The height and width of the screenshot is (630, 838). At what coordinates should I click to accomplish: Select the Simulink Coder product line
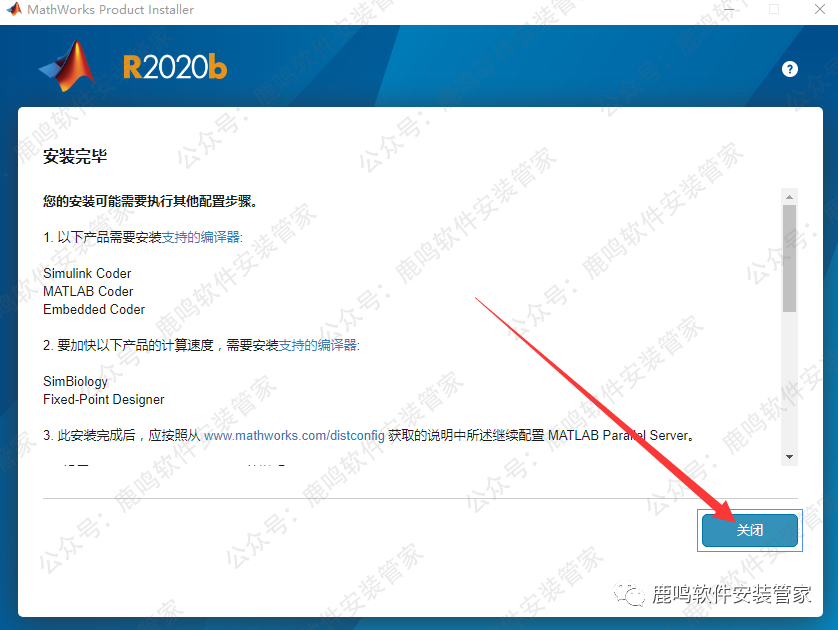tap(87, 273)
